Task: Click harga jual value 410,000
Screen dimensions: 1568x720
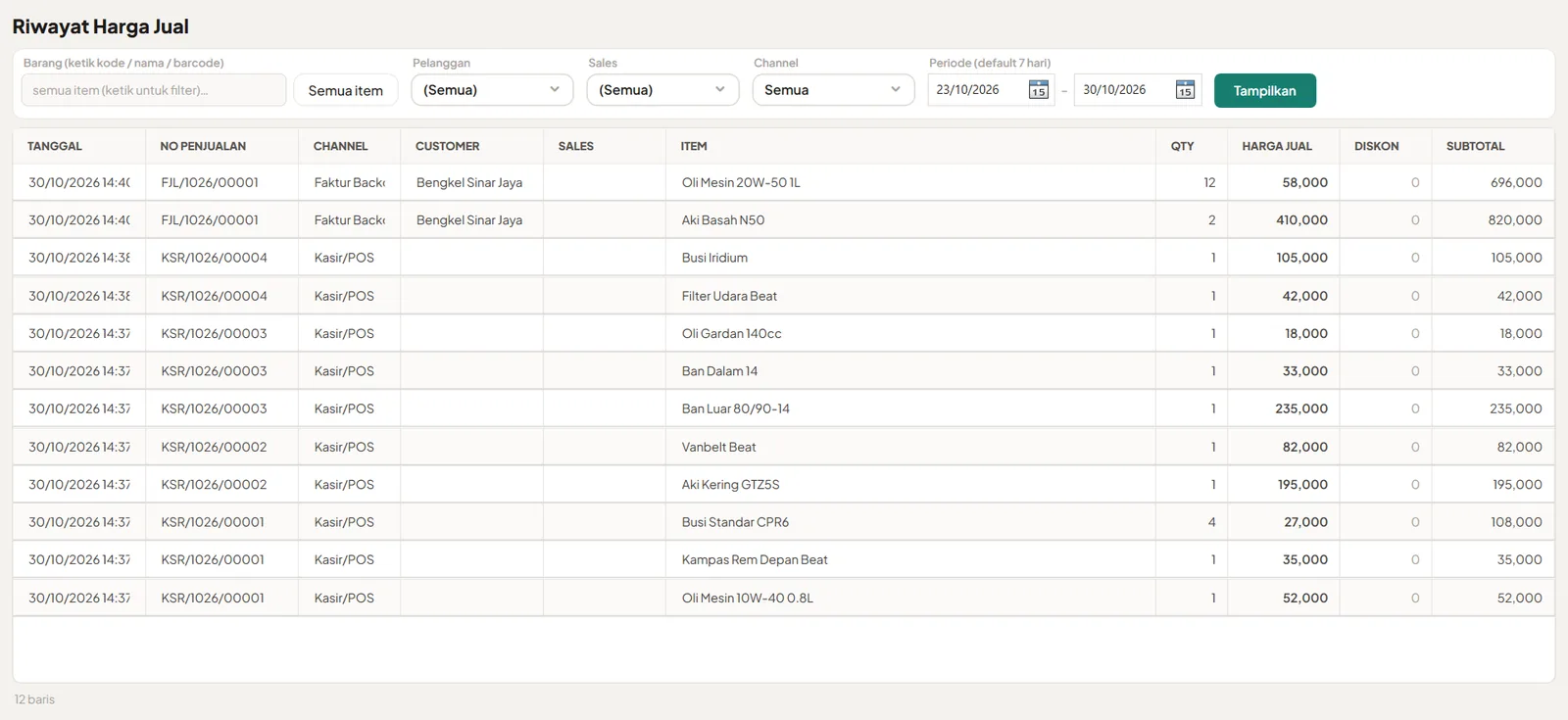Action: (x=1301, y=220)
